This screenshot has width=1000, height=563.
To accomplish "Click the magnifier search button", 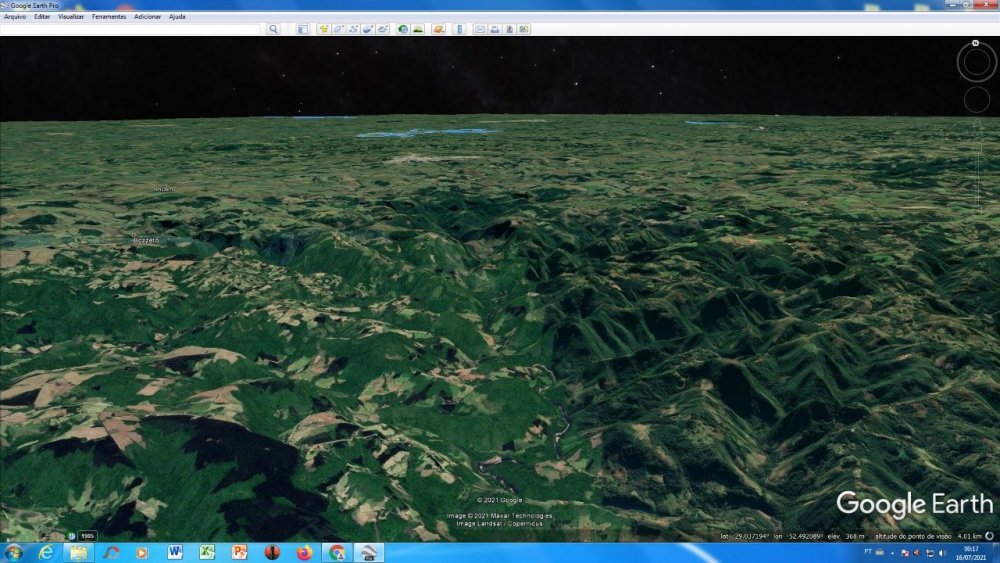I will [x=274, y=29].
